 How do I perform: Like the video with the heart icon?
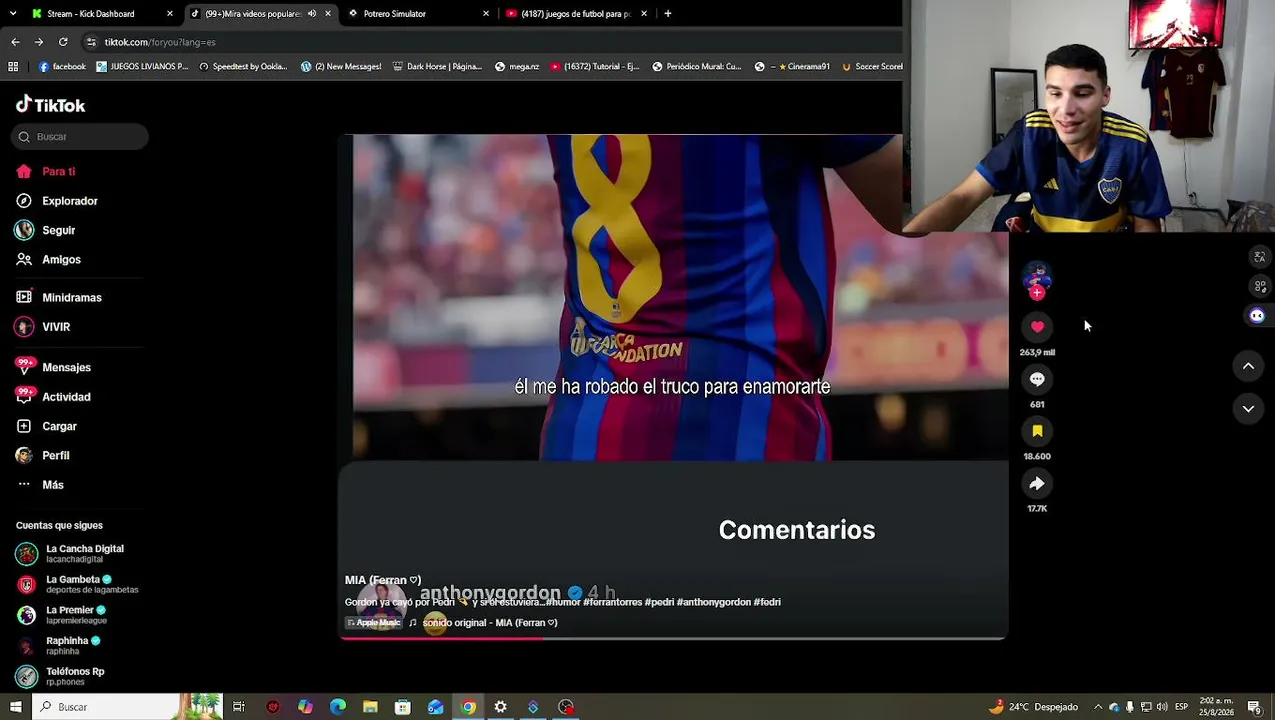tap(1037, 327)
